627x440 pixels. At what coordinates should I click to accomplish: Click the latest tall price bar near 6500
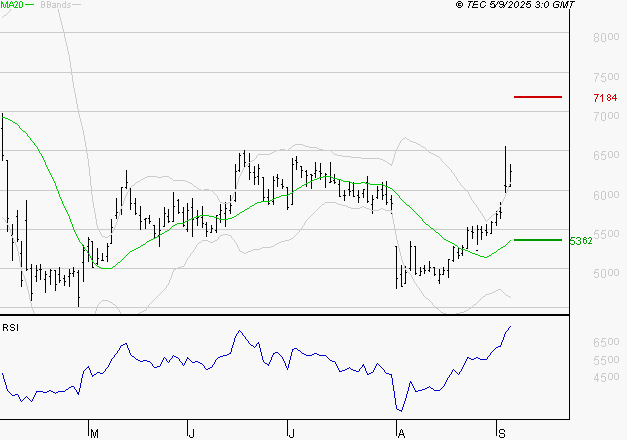pyautogui.click(x=505, y=165)
